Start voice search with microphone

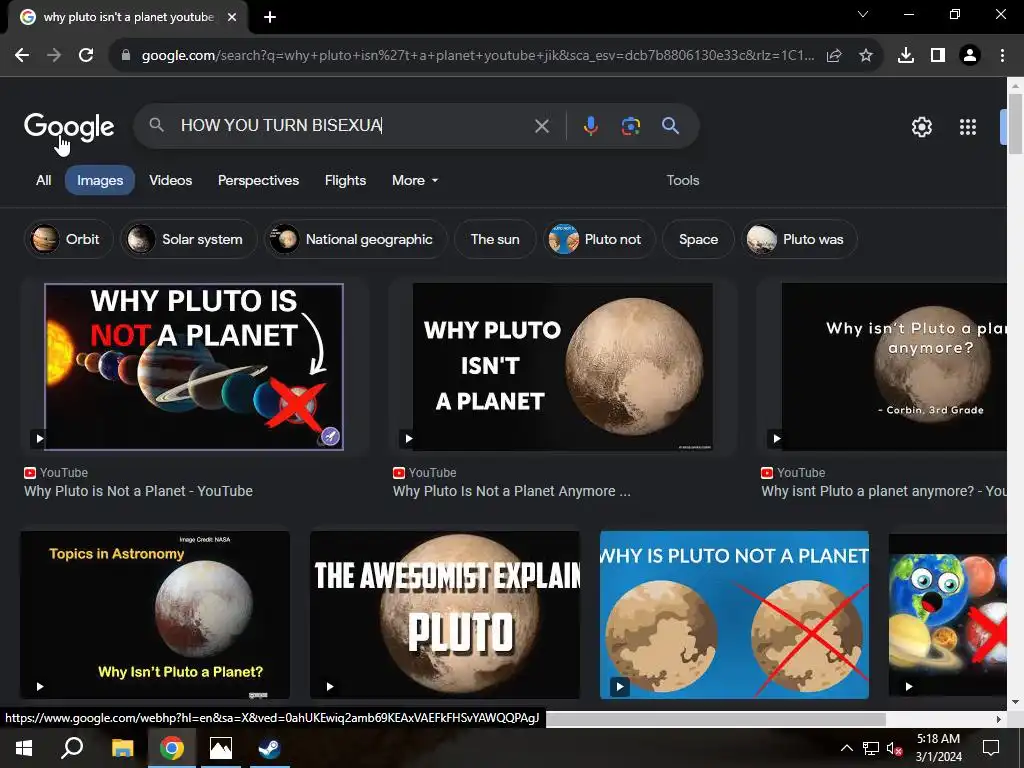click(x=590, y=125)
